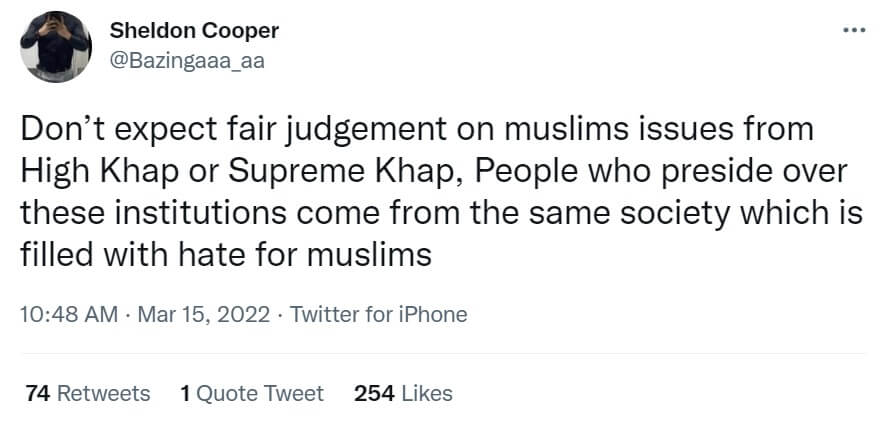Click the word "Retweets" label
This screenshot has width=891, height=425.
(x=104, y=393)
